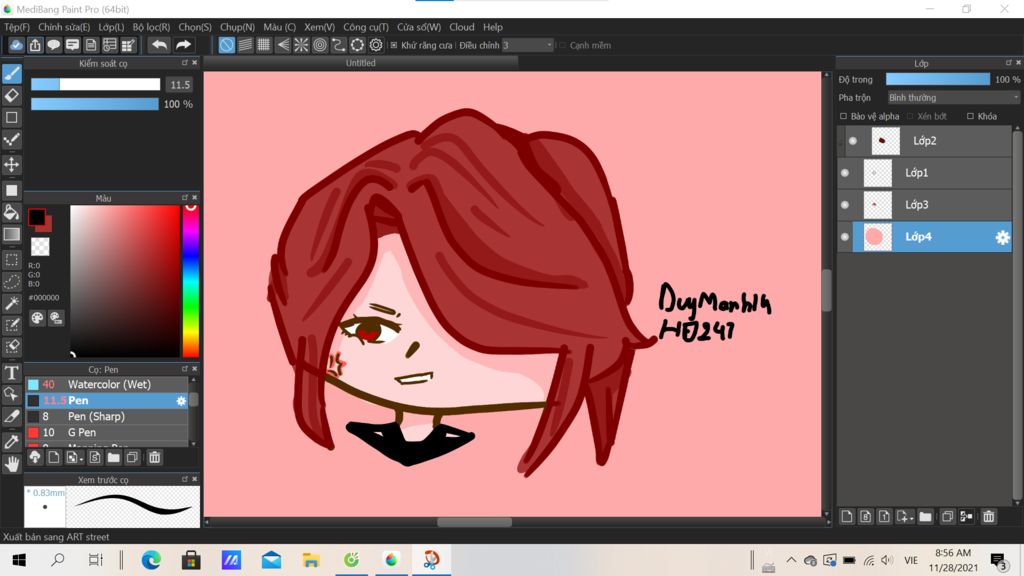Toggle the Xén bớt checkbox
1024x576 pixels.
(910, 116)
